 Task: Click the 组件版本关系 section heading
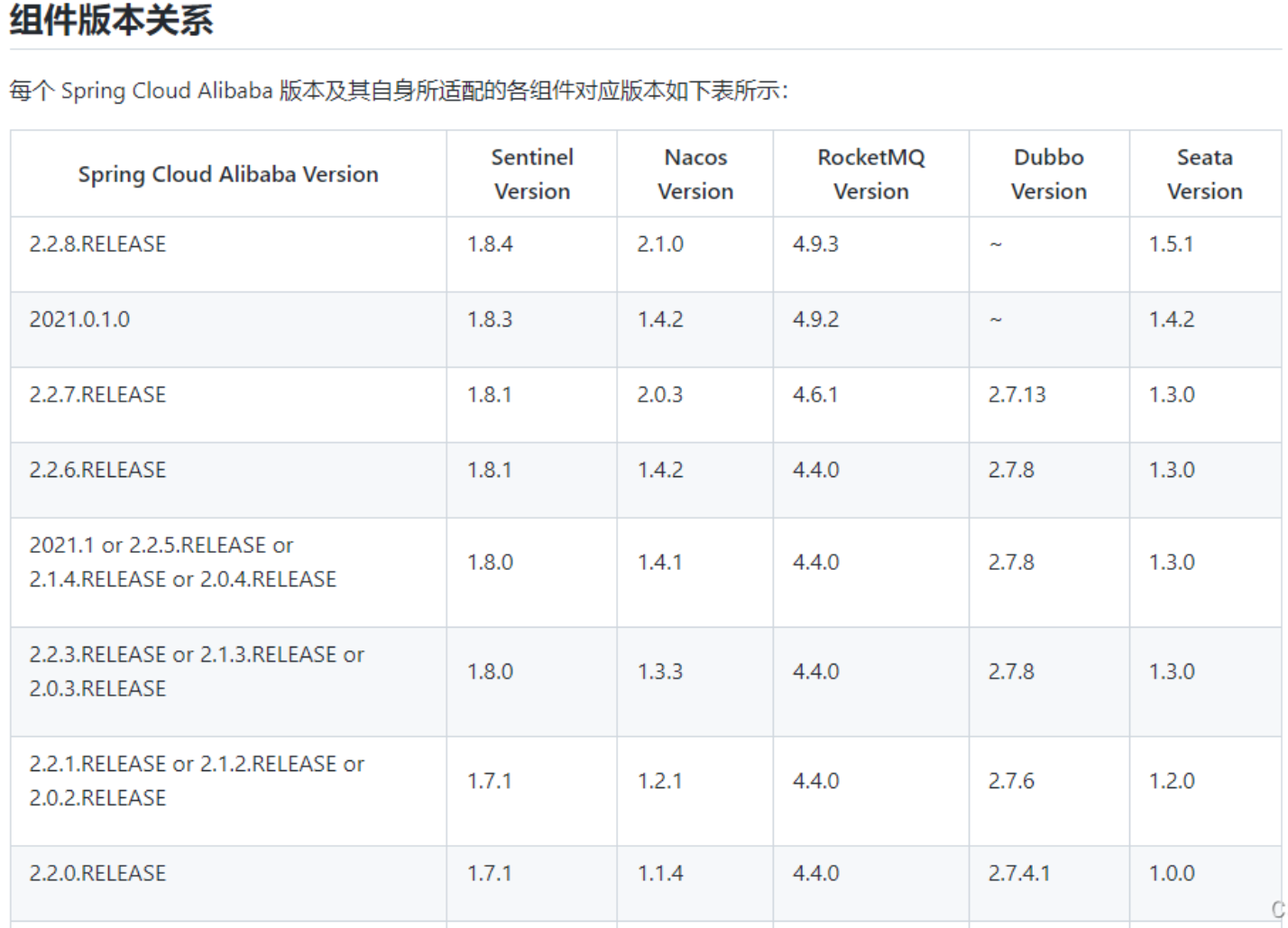(x=112, y=20)
